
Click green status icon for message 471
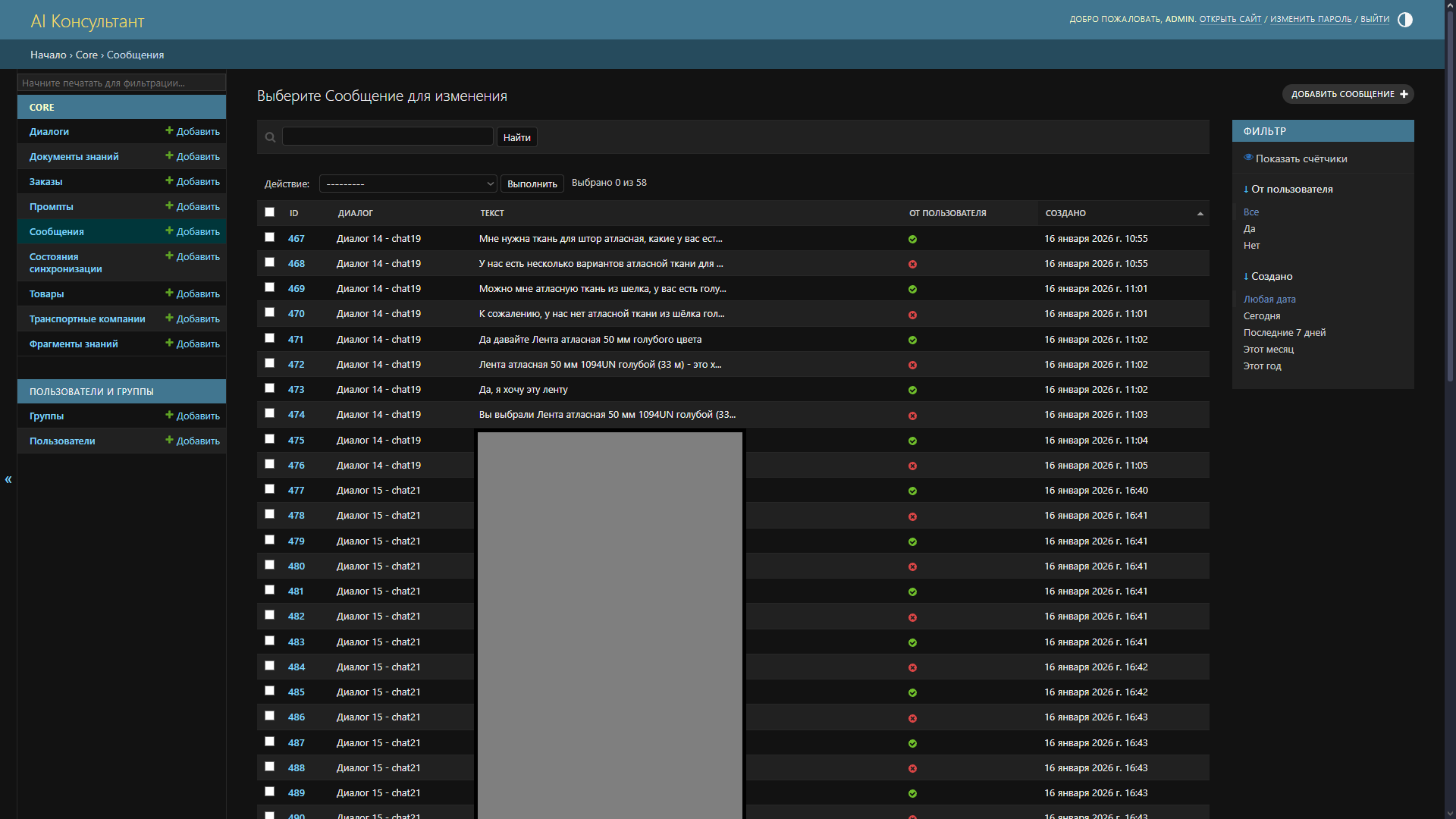point(912,340)
